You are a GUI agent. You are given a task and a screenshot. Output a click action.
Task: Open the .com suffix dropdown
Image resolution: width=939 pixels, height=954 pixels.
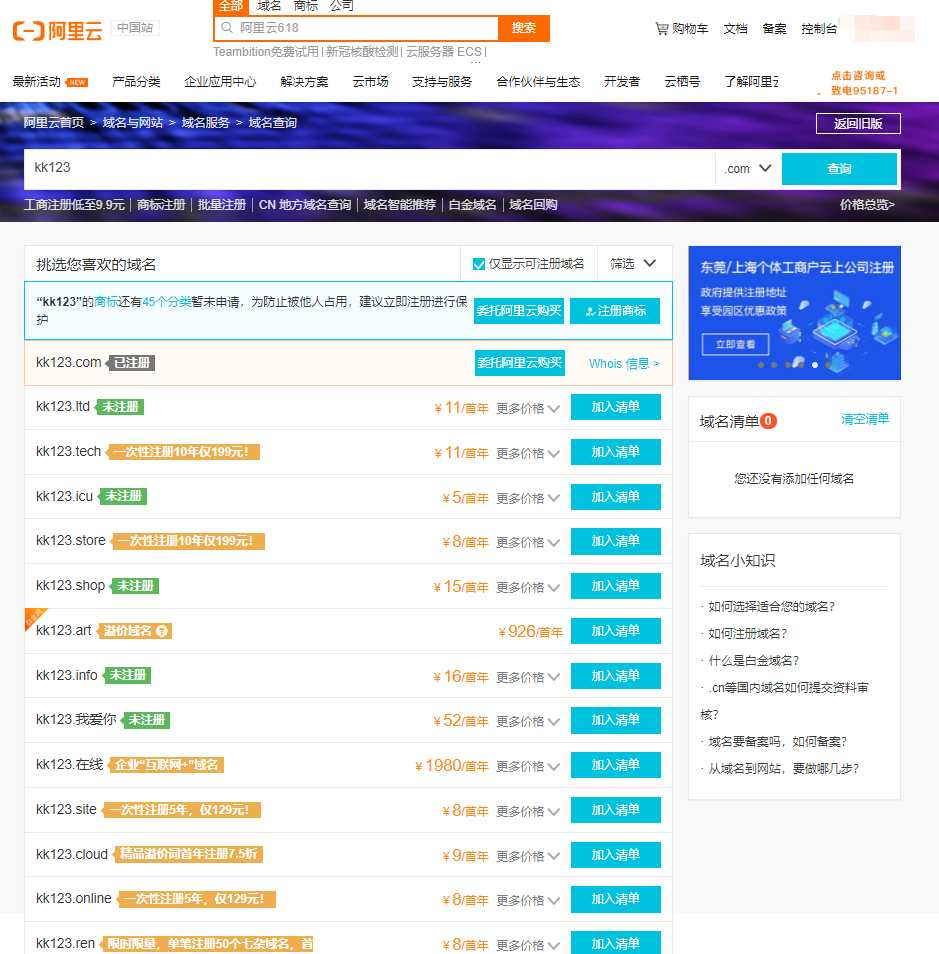[748, 169]
